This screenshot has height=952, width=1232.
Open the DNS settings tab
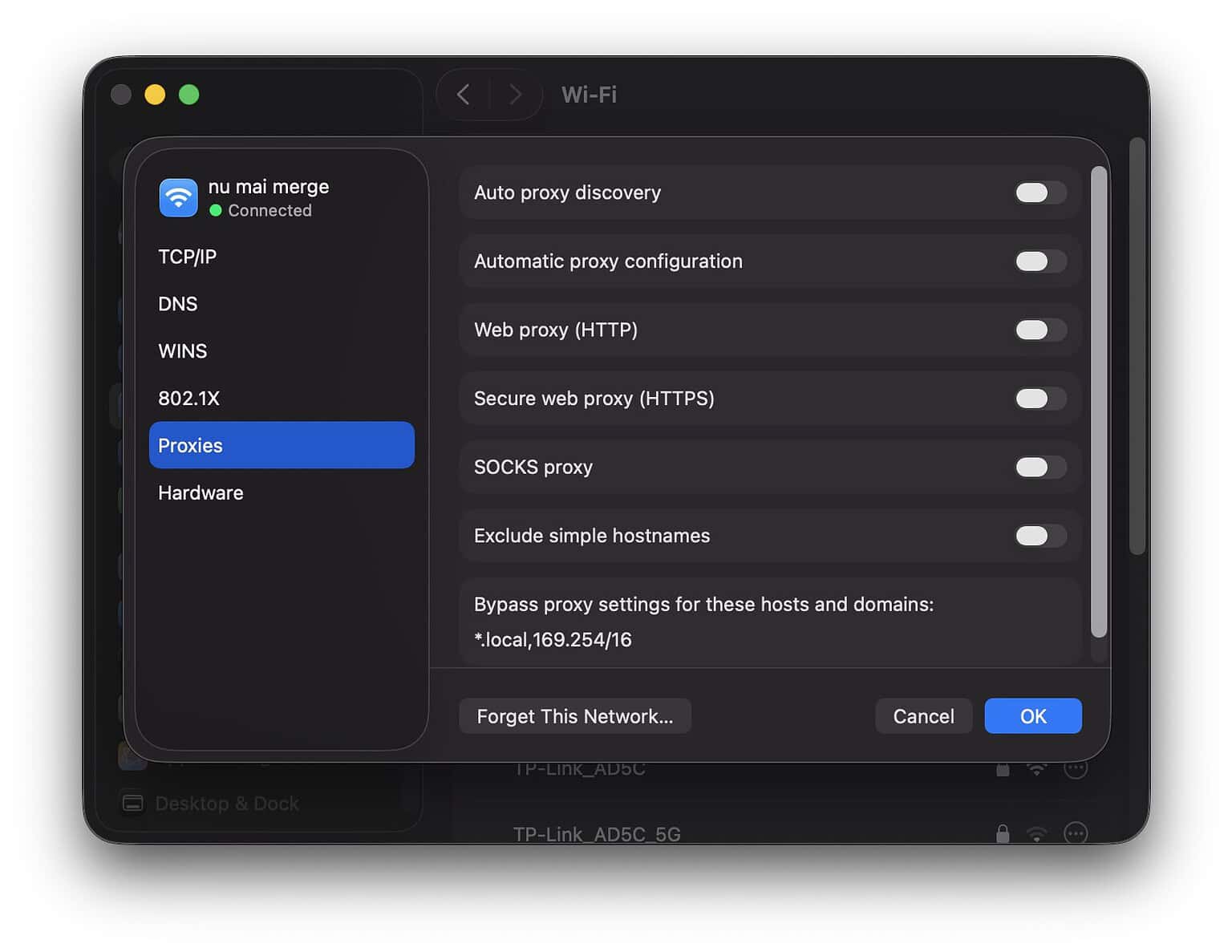178,303
